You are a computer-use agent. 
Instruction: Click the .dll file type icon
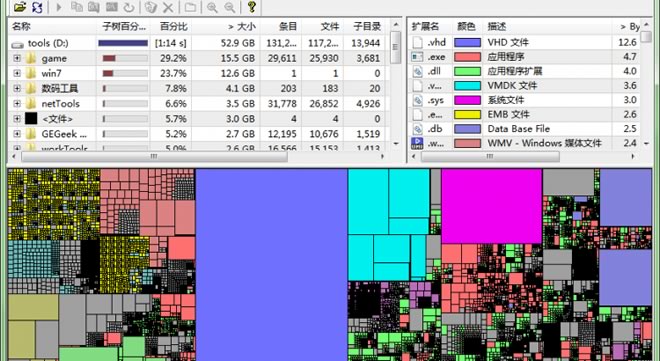(x=417, y=71)
